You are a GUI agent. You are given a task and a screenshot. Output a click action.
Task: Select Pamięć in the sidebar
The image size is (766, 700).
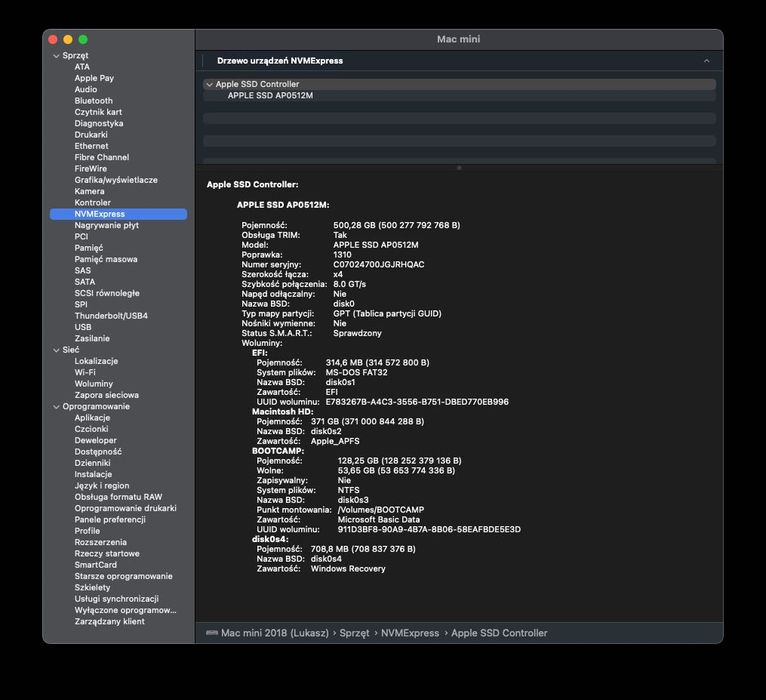pos(88,248)
